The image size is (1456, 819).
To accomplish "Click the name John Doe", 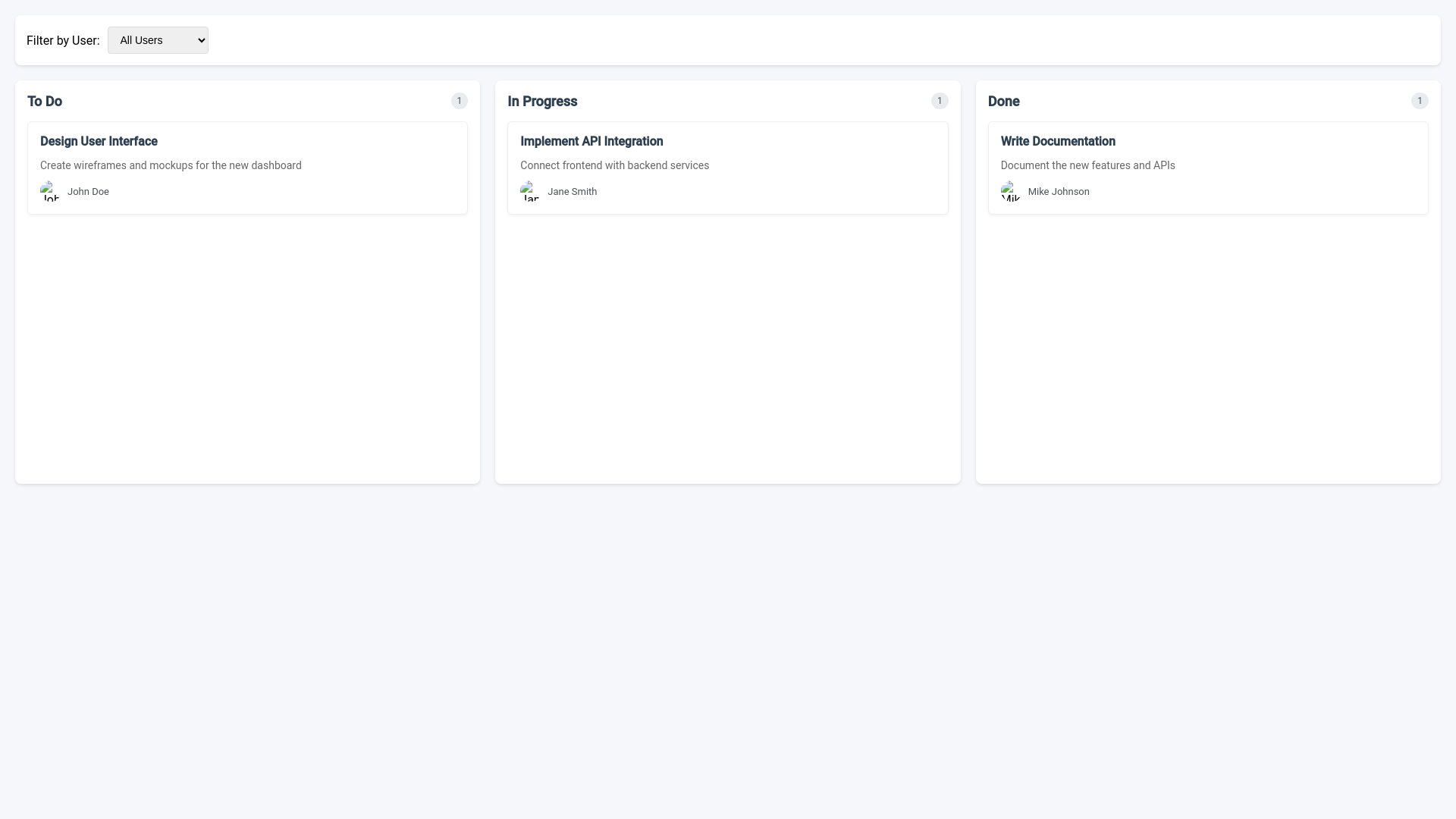I will tap(88, 191).
